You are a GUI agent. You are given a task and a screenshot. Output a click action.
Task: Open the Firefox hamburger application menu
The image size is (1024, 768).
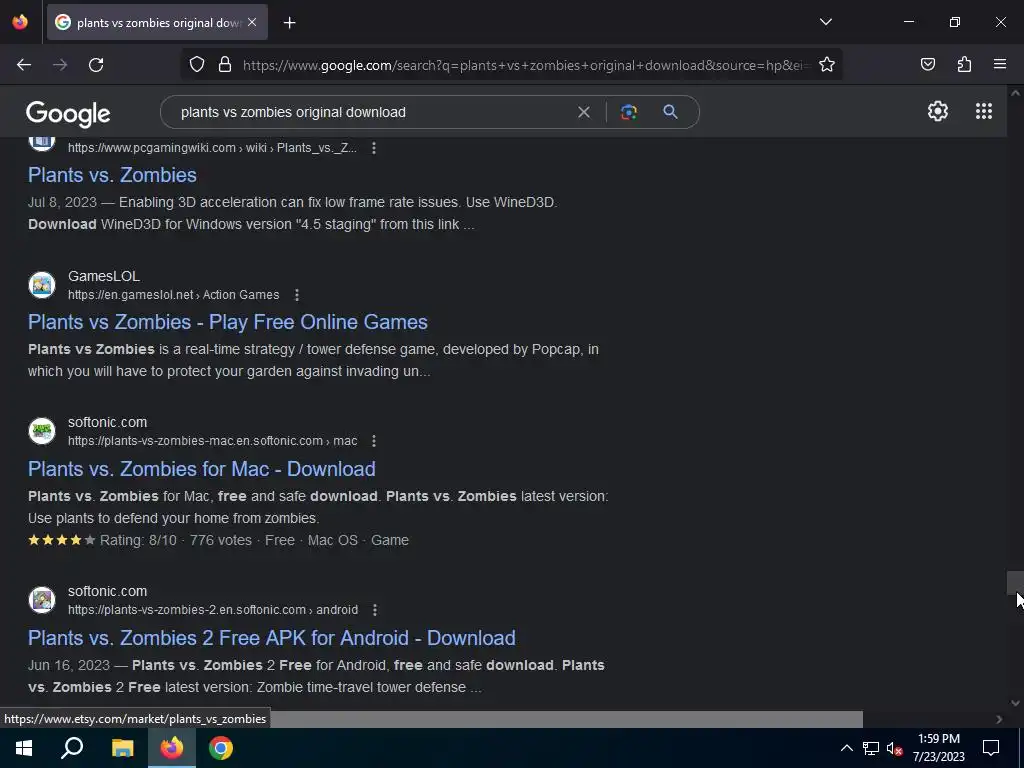(1000, 64)
